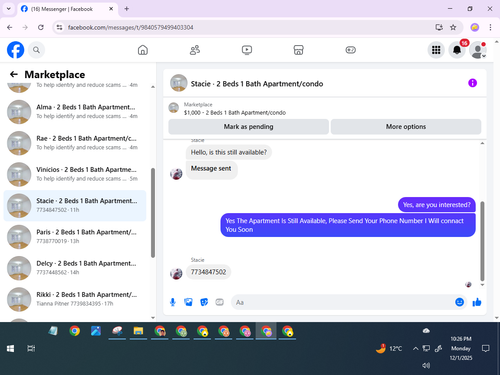Open the Friends icon in top nav
This screenshot has width=500, height=375.
tap(195, 50)
